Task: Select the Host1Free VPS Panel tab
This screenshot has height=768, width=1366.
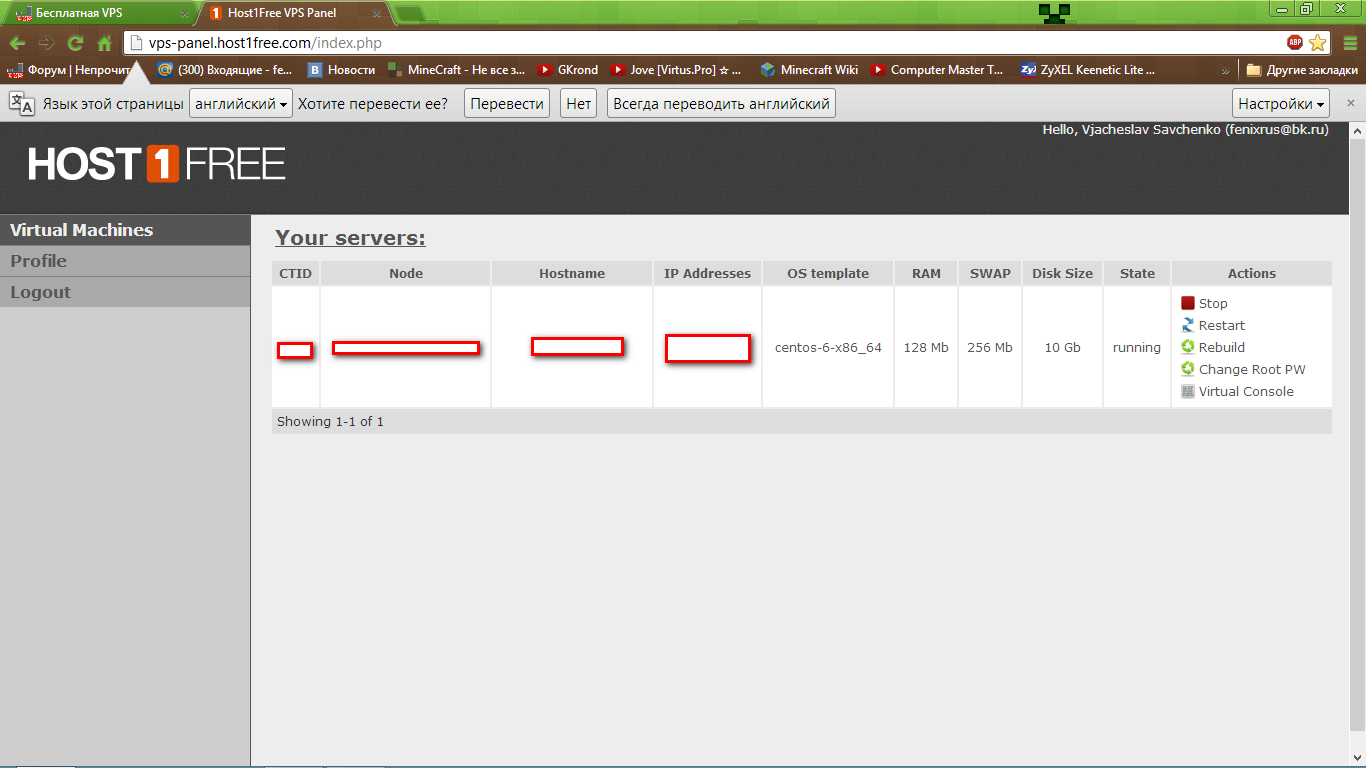Action: tap(293, 14)
